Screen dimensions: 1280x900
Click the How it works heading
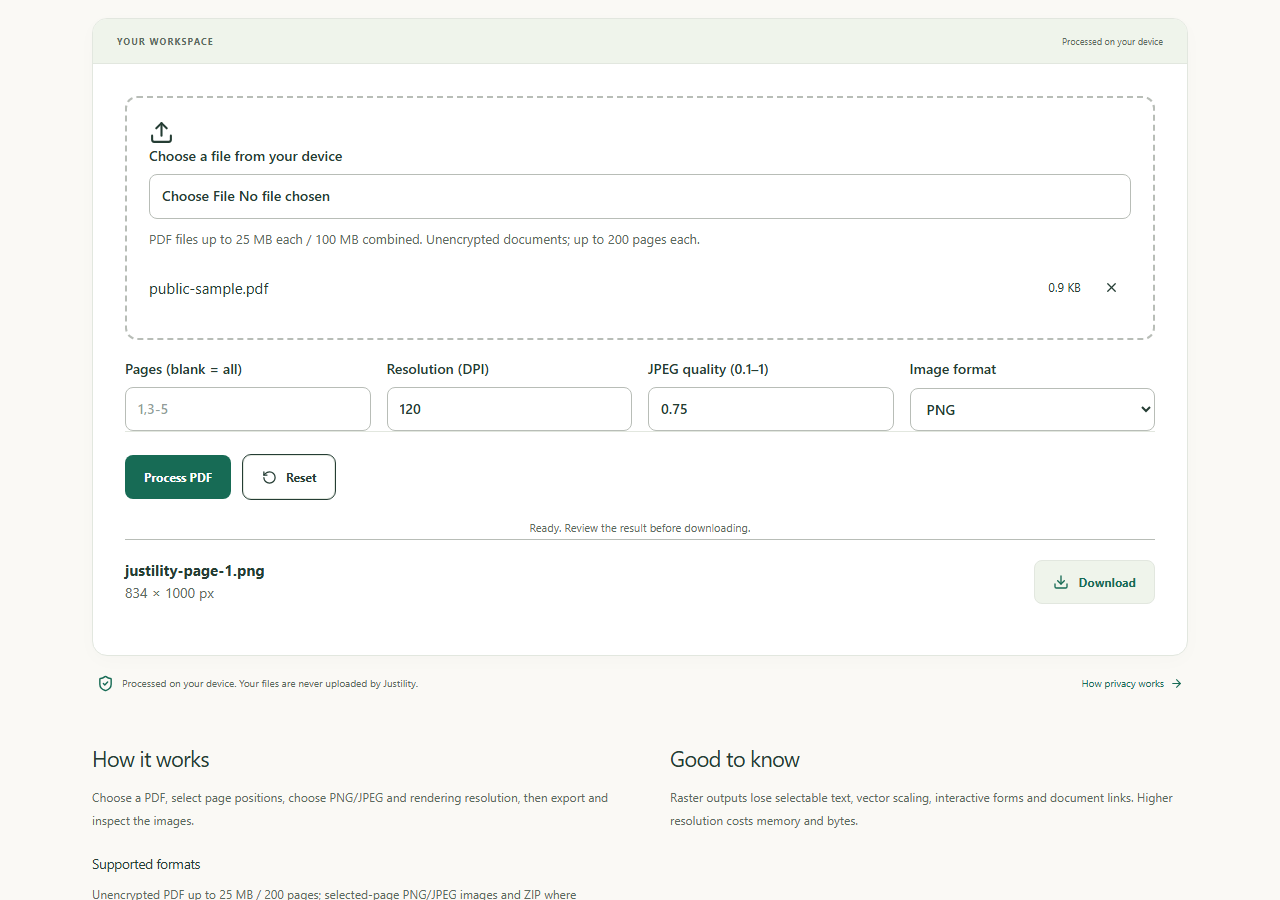[151, 760]
